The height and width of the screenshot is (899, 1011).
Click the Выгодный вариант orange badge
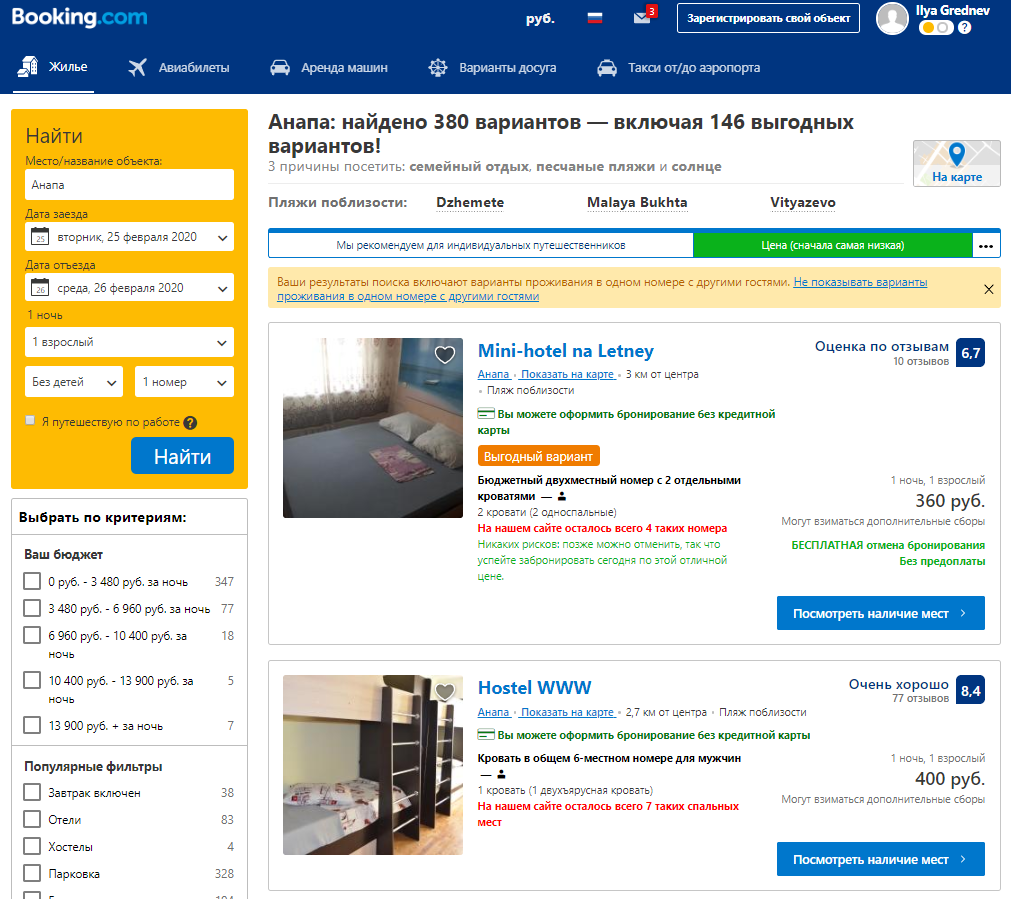538,456
